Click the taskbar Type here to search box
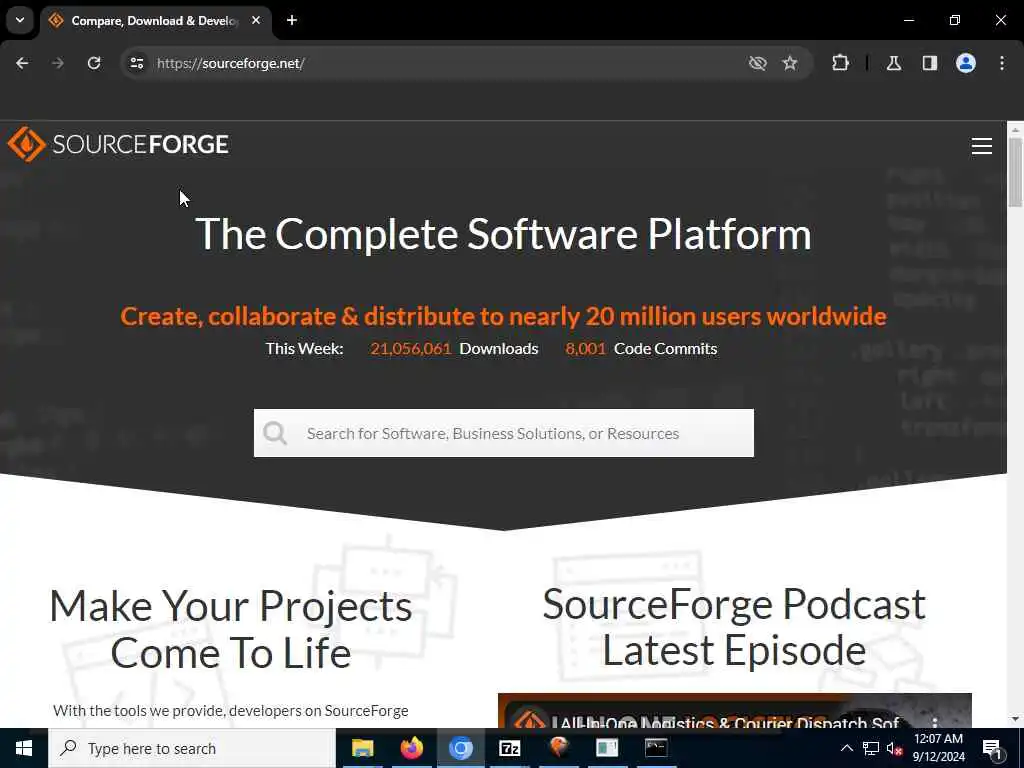The width and height of the screenshot is (1024, 768). click(192, 748)
